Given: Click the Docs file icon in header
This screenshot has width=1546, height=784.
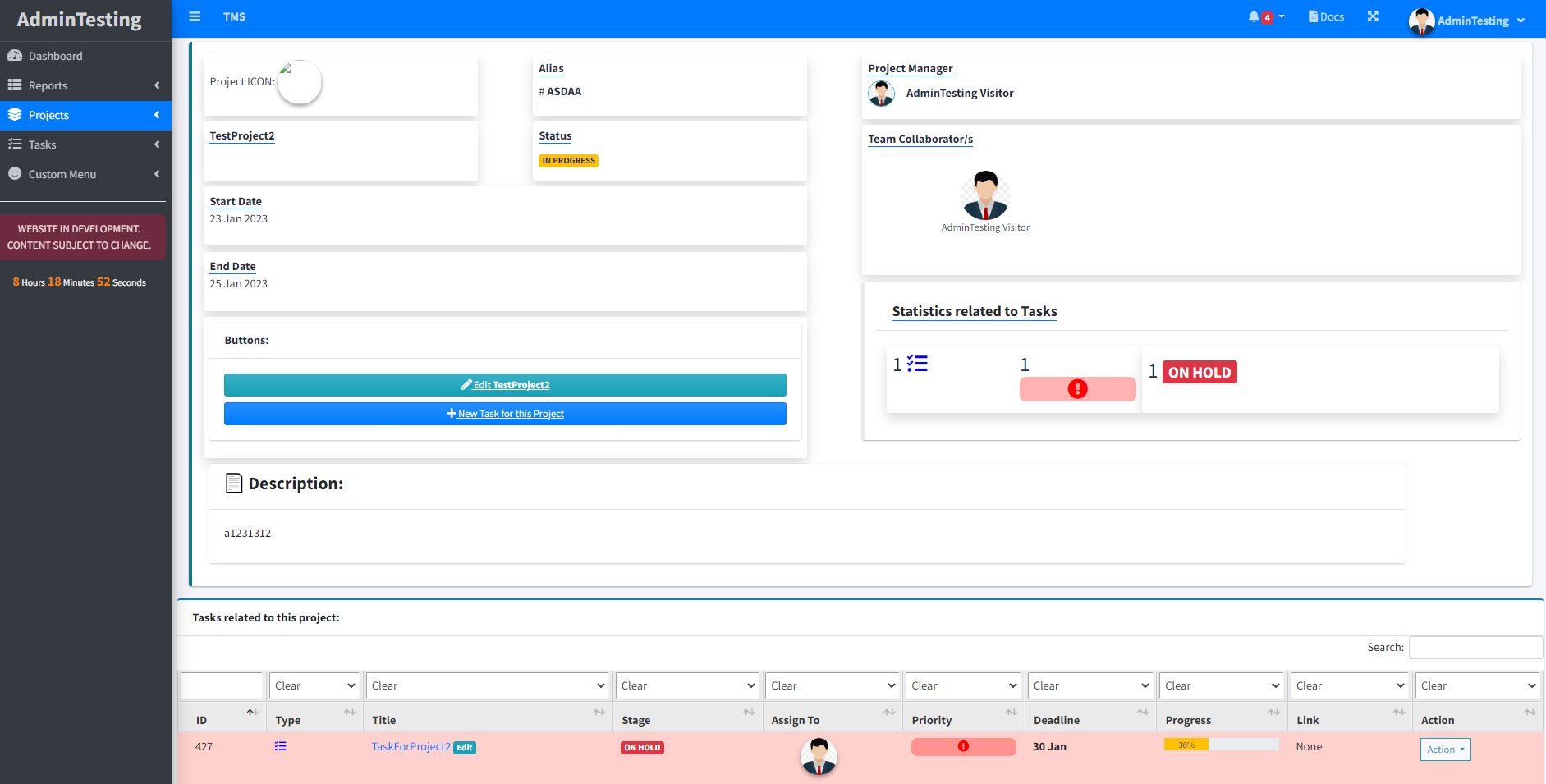Looking at the screenshot, I should [x=1313, y=16].
